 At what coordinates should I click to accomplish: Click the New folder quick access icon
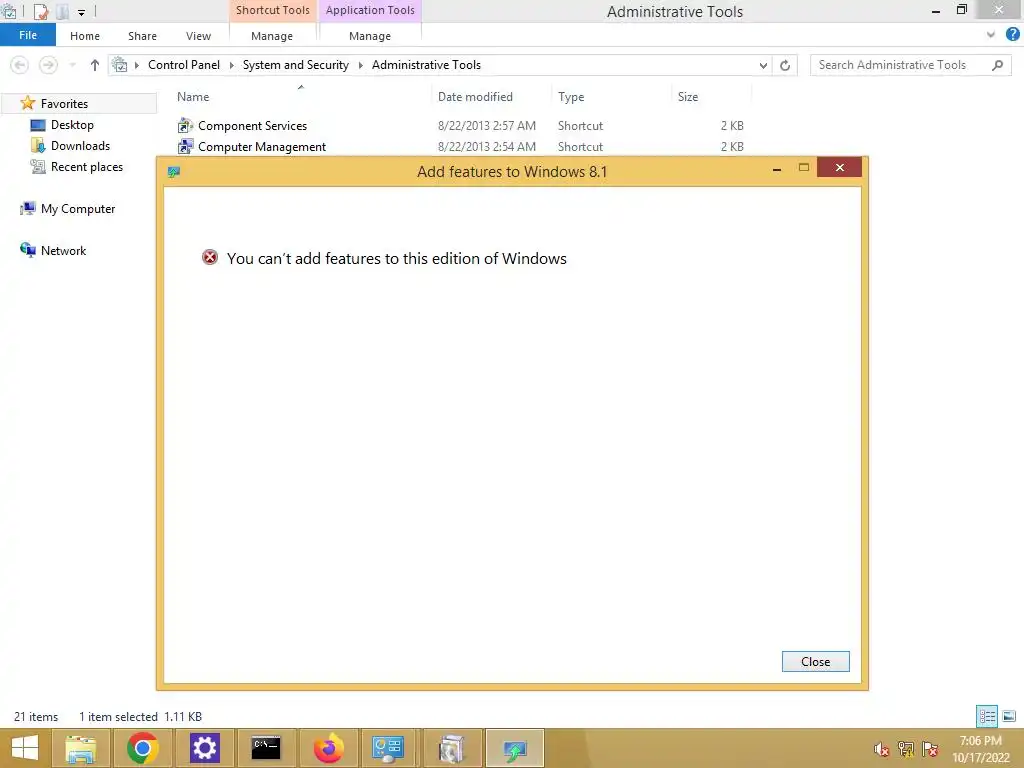(63, 11)
